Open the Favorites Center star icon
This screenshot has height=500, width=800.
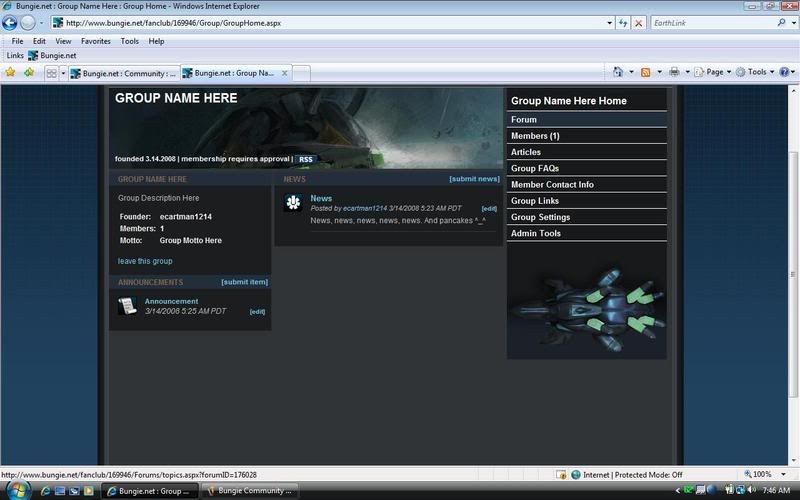(11, 73)
